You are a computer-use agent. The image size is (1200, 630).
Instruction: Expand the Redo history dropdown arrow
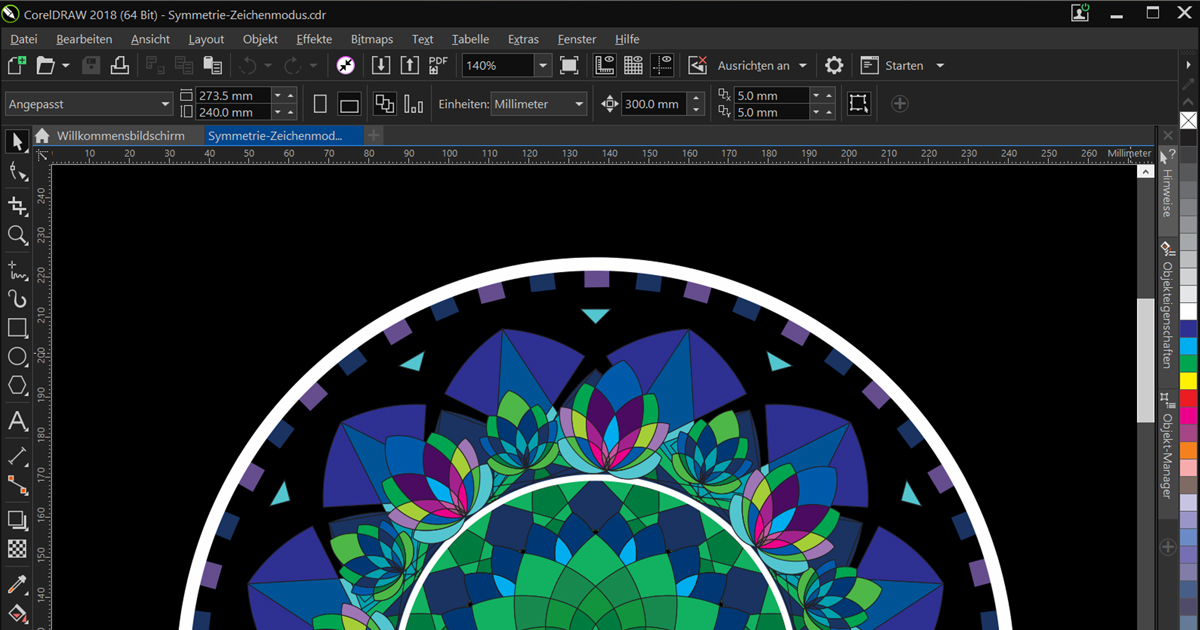(313, 66)
